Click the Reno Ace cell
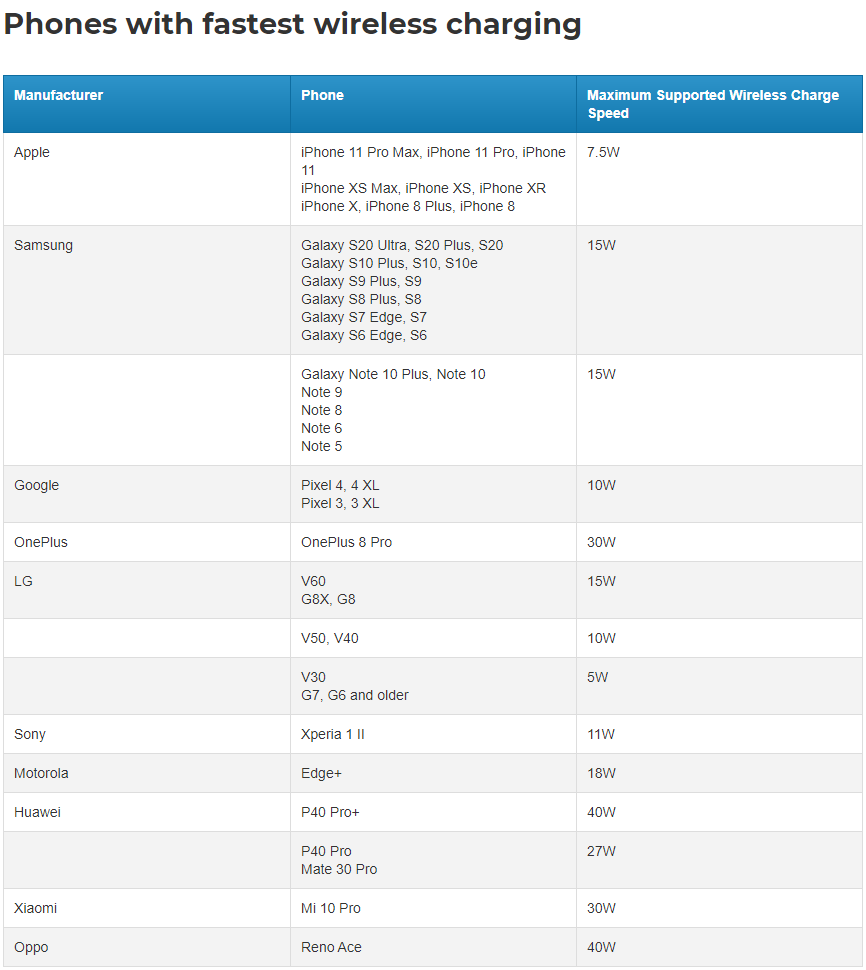Screen dimensions: 866x970 pos(331,947)
